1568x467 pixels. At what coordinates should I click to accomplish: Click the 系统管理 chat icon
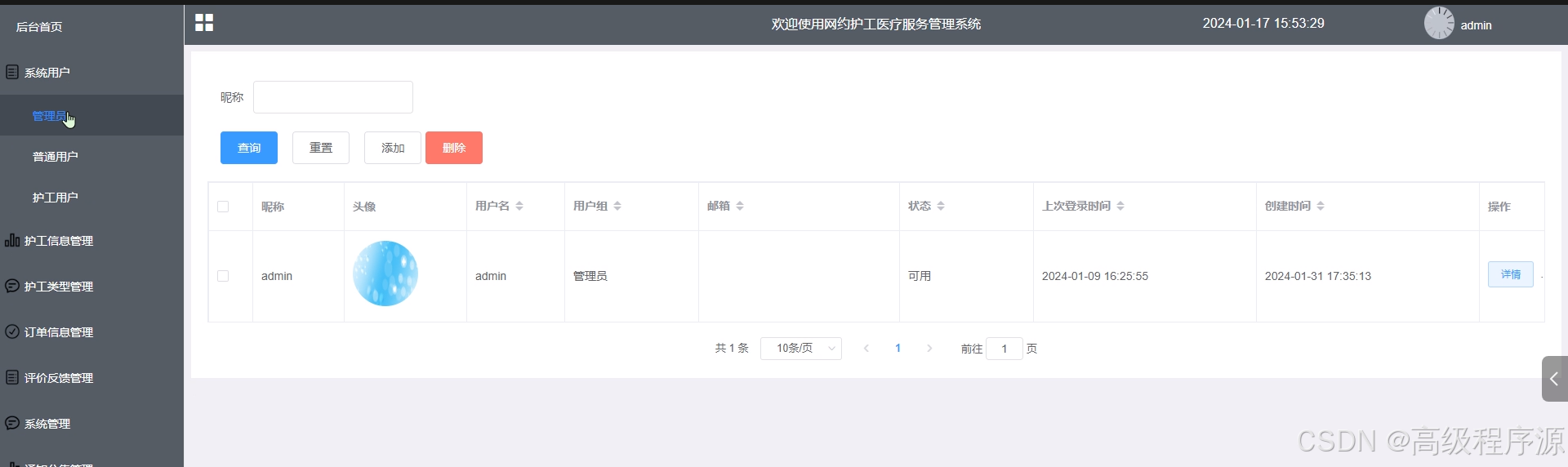coord(12,423)
